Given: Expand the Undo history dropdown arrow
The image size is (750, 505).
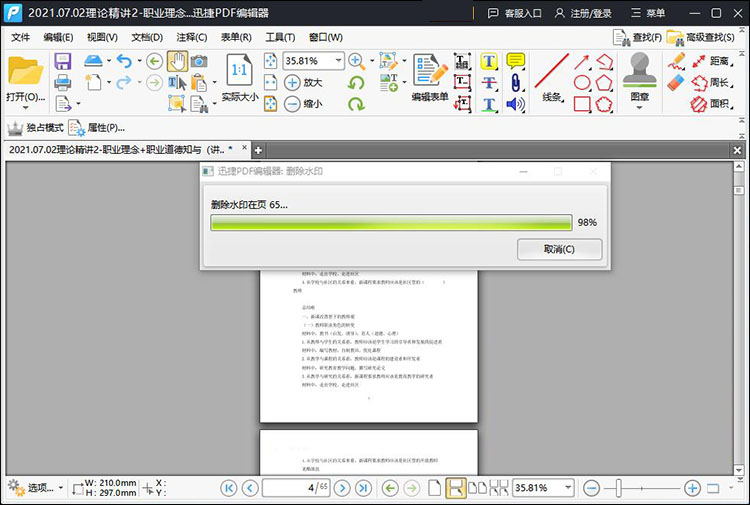Looking at the screenshot, I should [139, 61].
